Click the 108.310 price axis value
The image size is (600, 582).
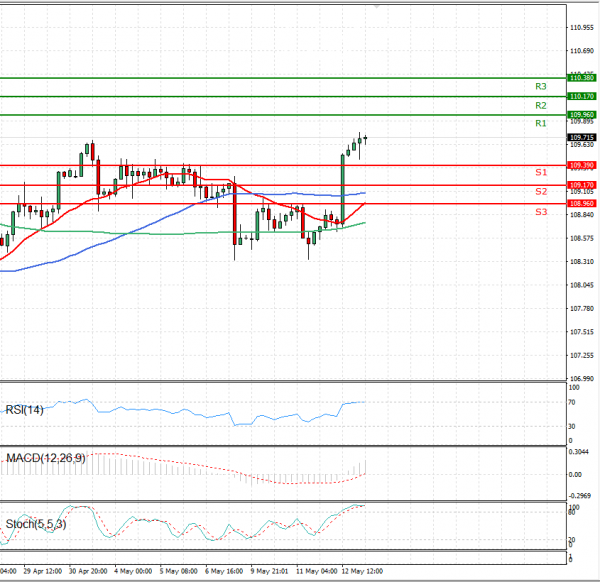point(582,262)
